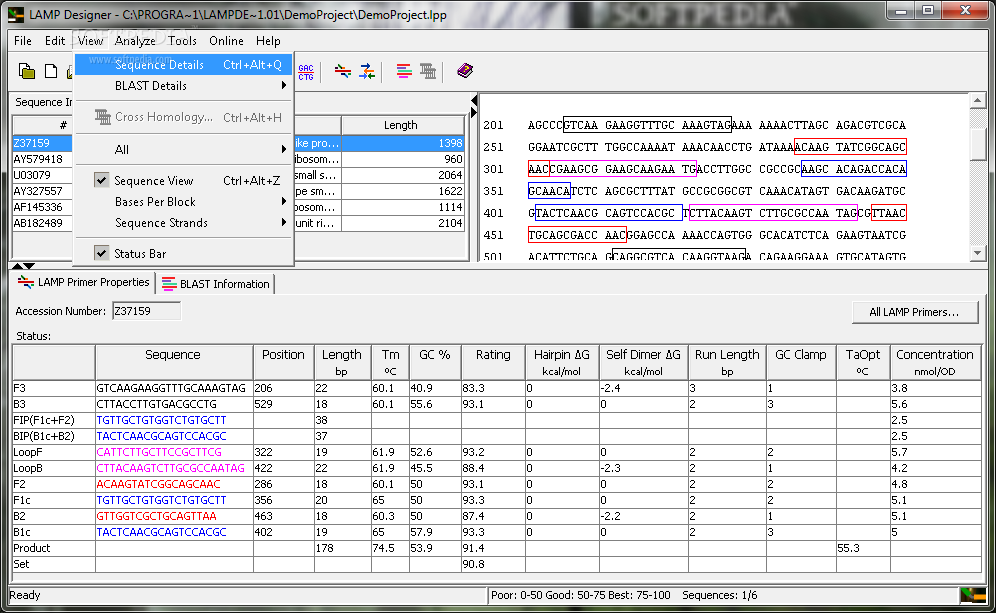Expand the All submenu
The height and width of the screenshot is (613, 996).
pyautogui.click(x=184, y=150)
